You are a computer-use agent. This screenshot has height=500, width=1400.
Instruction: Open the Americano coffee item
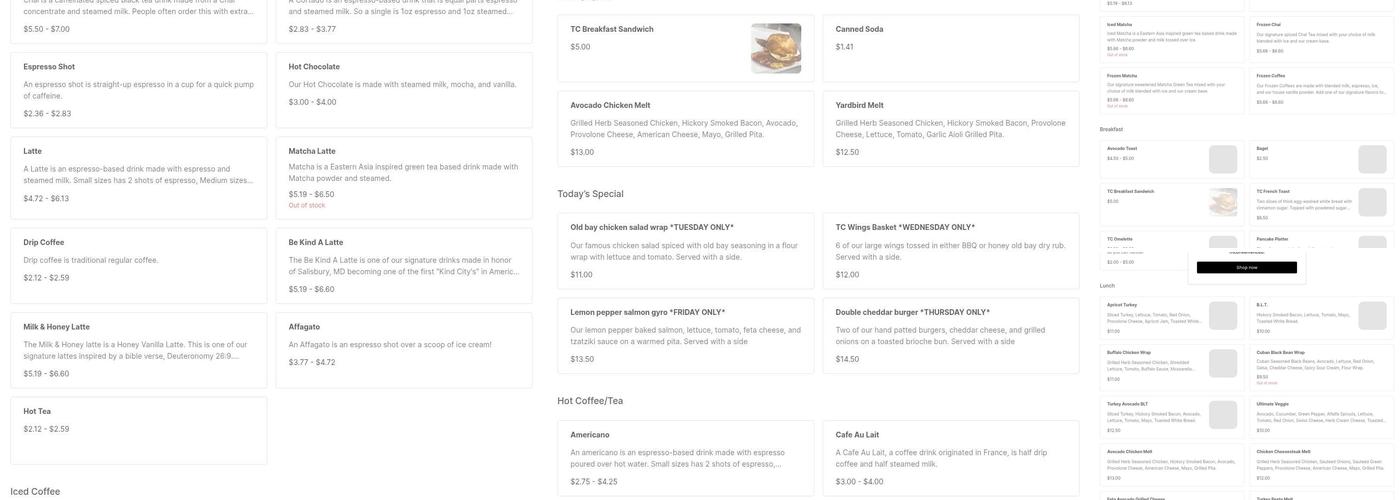(x=685, y=458)
